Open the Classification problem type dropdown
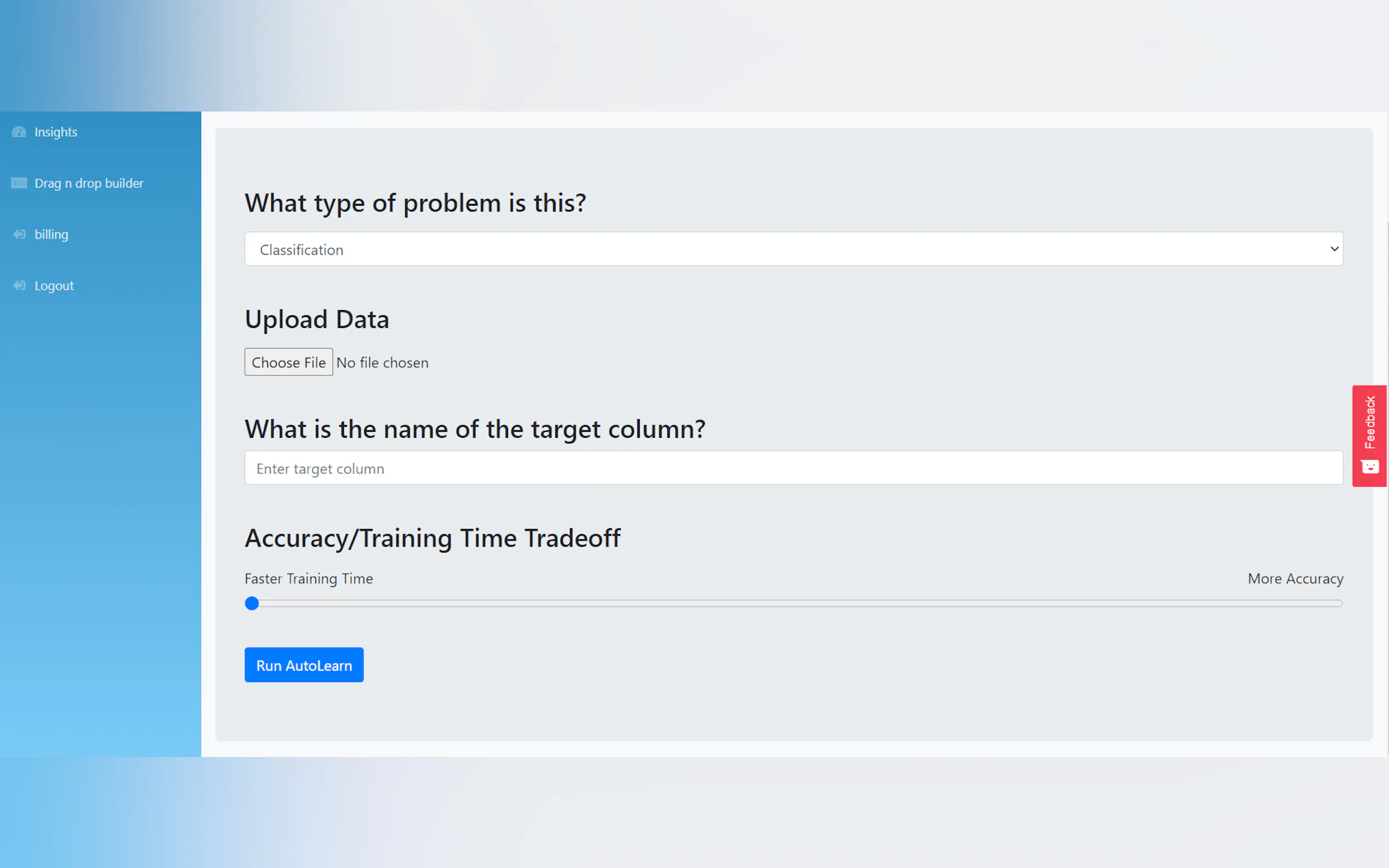The image size is (1389, 868). (x=792, y=249)
